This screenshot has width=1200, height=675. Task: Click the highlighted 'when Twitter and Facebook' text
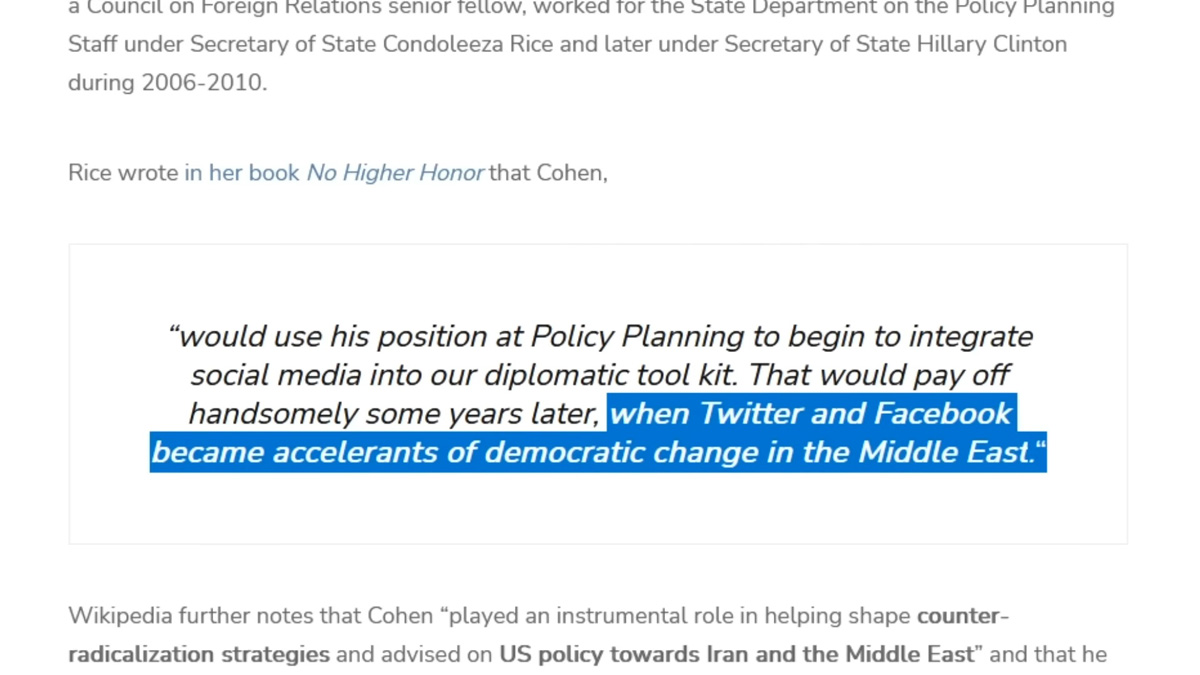811,413
